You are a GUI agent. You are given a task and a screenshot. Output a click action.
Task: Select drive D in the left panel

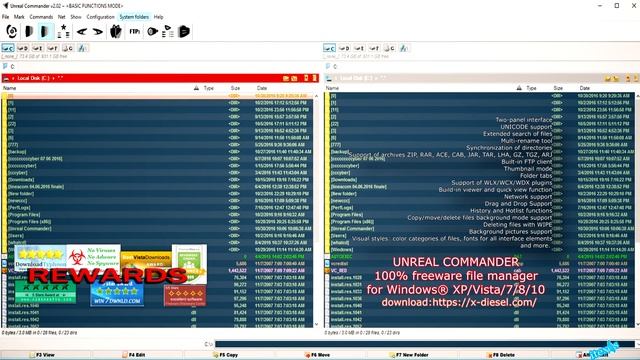pos(23,48)
